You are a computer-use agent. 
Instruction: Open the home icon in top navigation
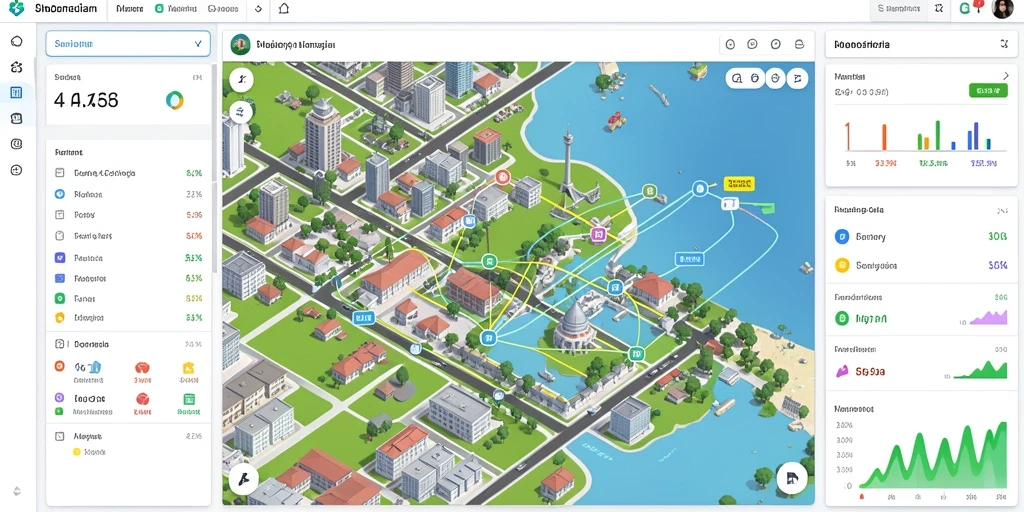(283, 8)
